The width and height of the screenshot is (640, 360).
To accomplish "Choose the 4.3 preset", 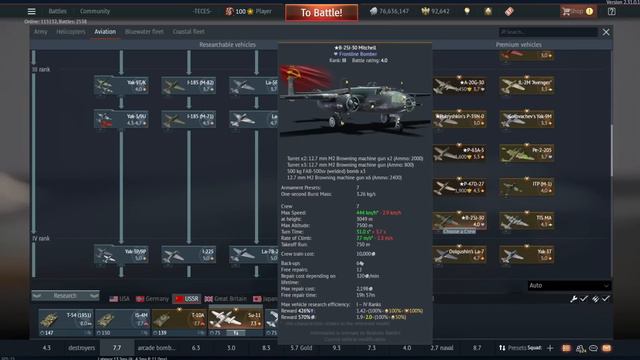I will click(47, 348).
